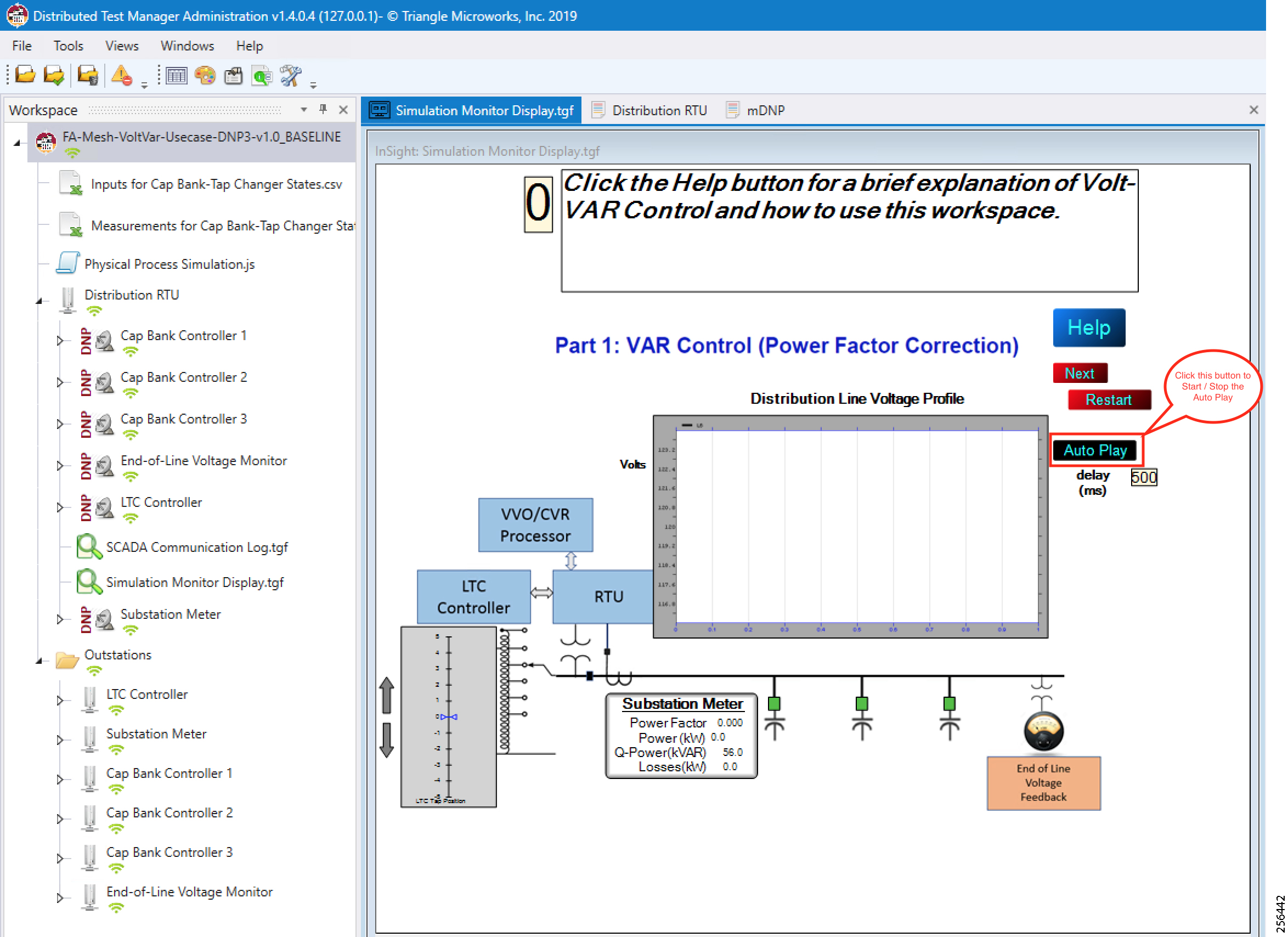Pin the Workspace panel with pushpin icon

(323, 109)
